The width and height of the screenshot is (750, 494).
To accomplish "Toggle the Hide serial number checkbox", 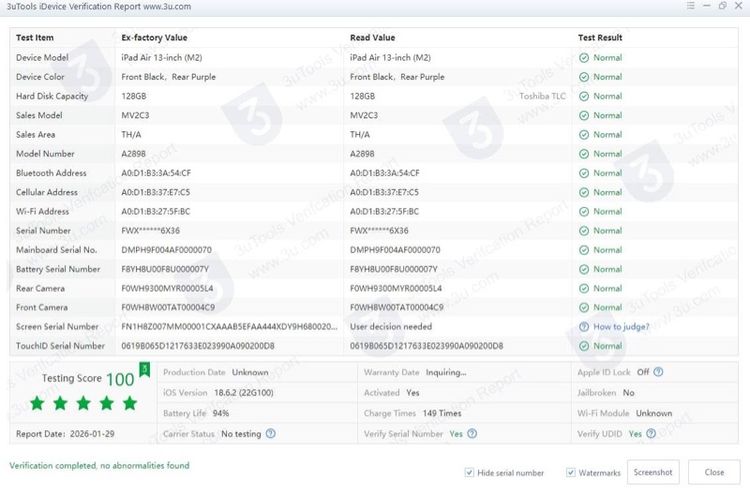I will tap(469, 472).
